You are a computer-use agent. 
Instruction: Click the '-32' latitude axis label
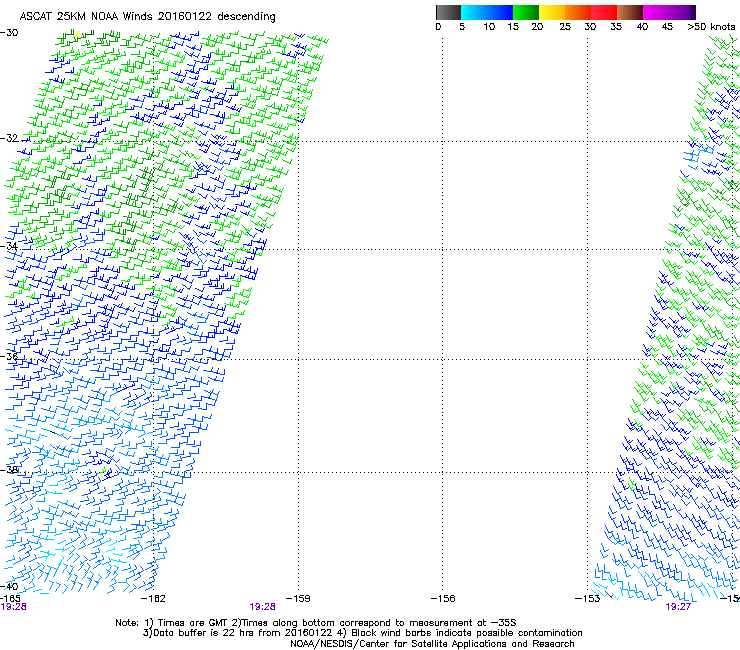9,138
